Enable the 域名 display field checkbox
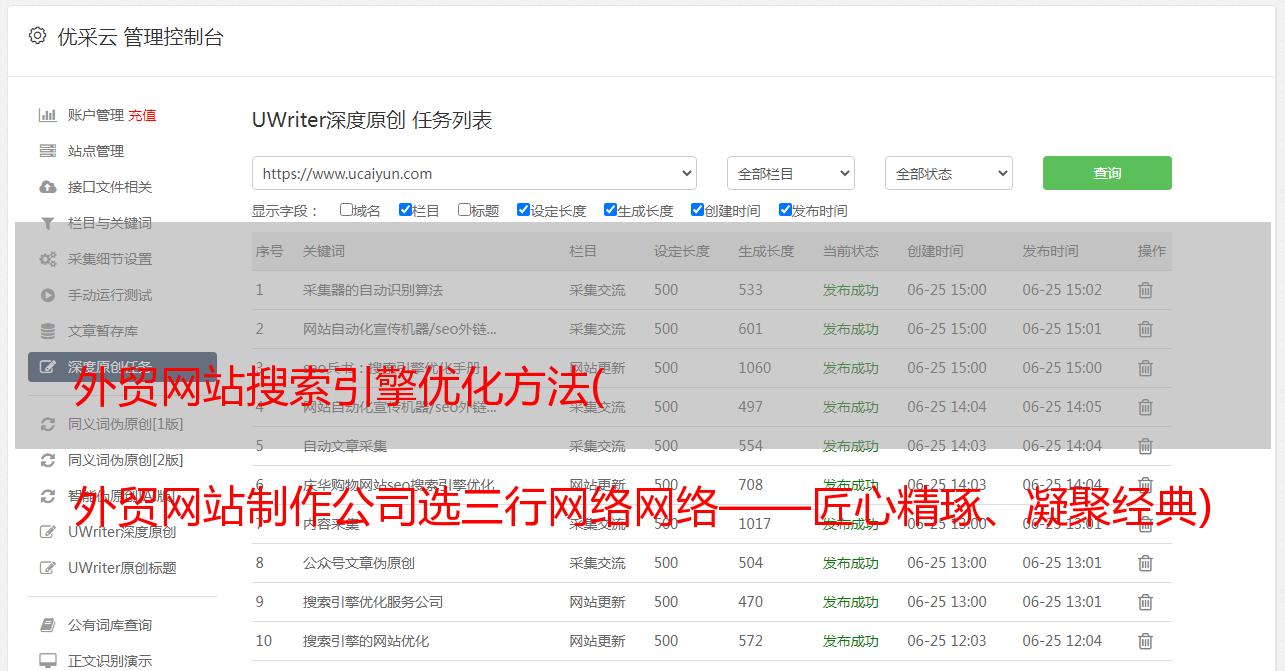This screenshot has height=671, width=1285. click(x=346, y=210)
